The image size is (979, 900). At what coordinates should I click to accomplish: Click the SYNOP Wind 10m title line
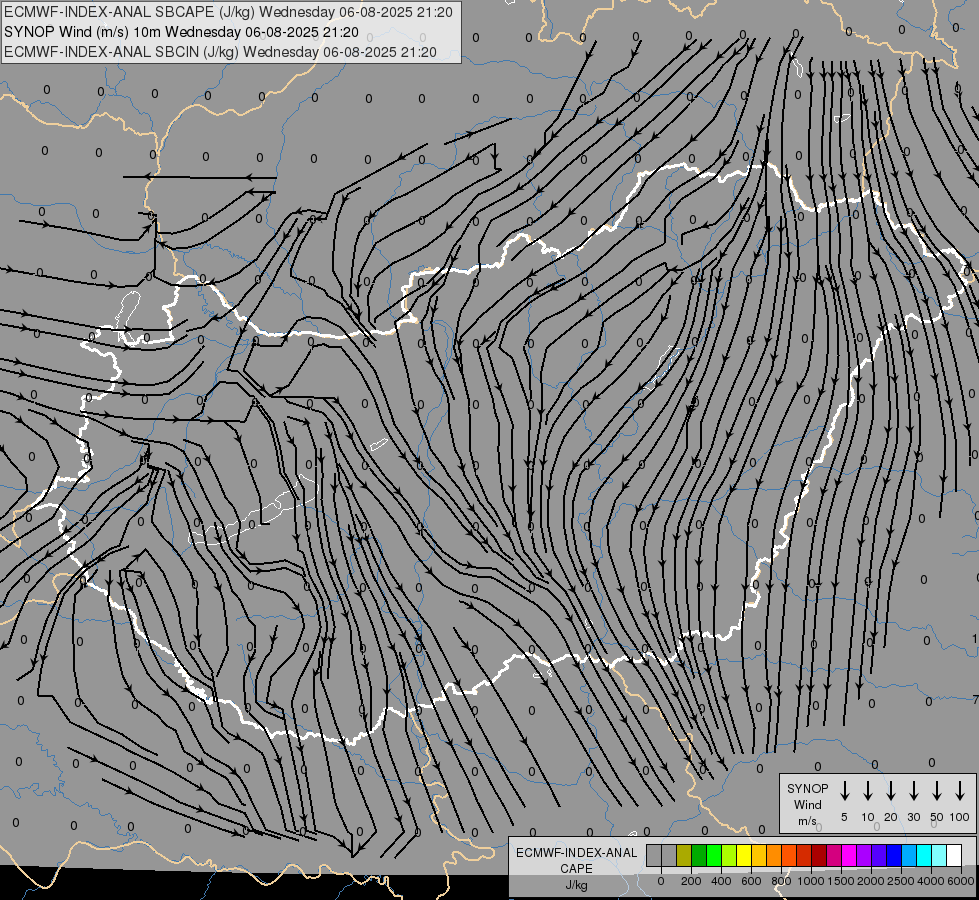(x=181, y=32)
